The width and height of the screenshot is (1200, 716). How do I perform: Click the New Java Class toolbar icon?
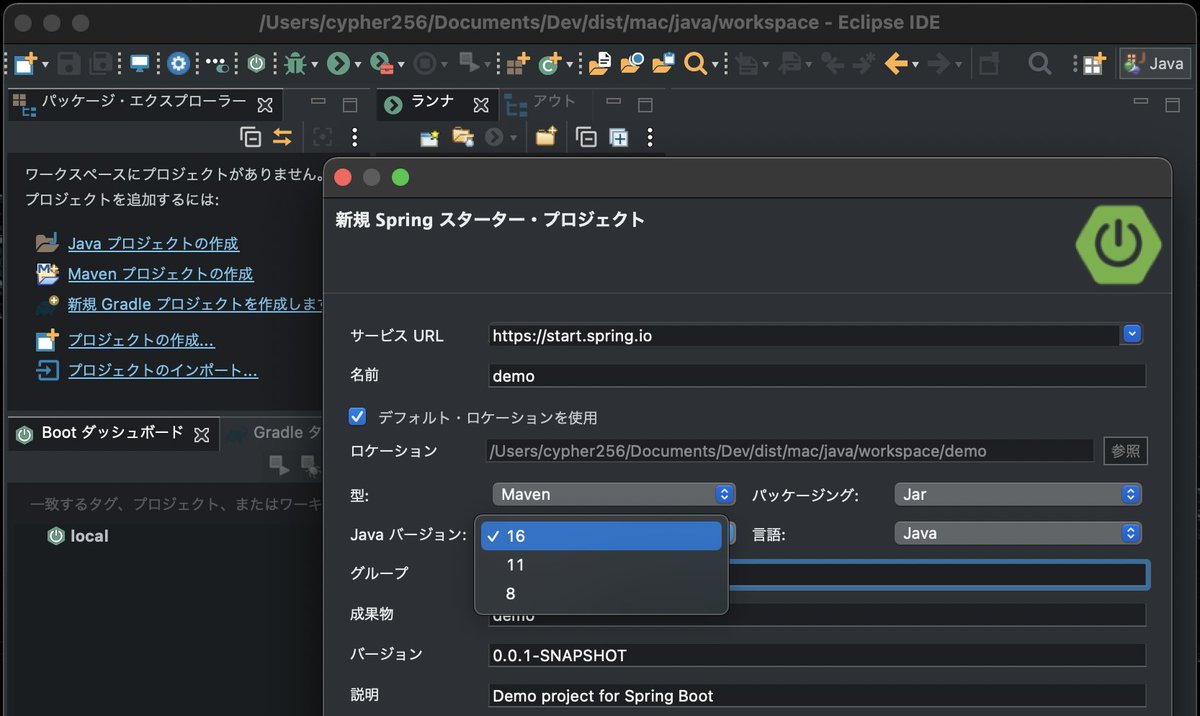(550, 64)
